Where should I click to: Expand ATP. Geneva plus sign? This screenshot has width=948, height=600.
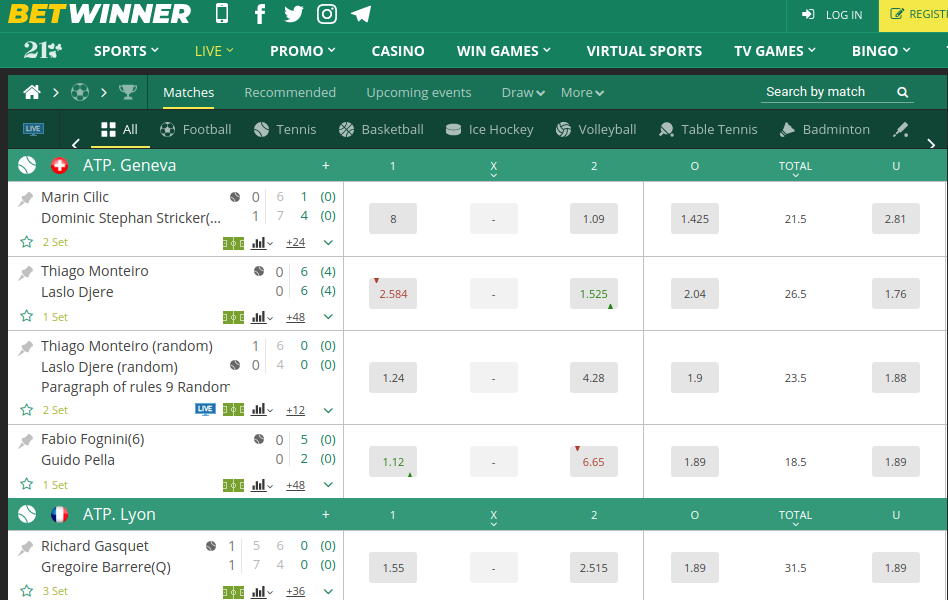tap(325, 165)
